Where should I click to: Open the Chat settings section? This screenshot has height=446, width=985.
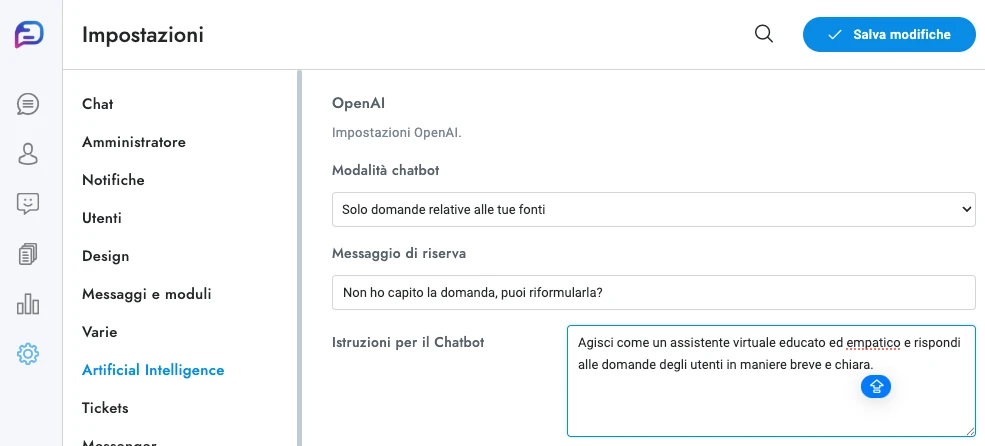point(98,104)
